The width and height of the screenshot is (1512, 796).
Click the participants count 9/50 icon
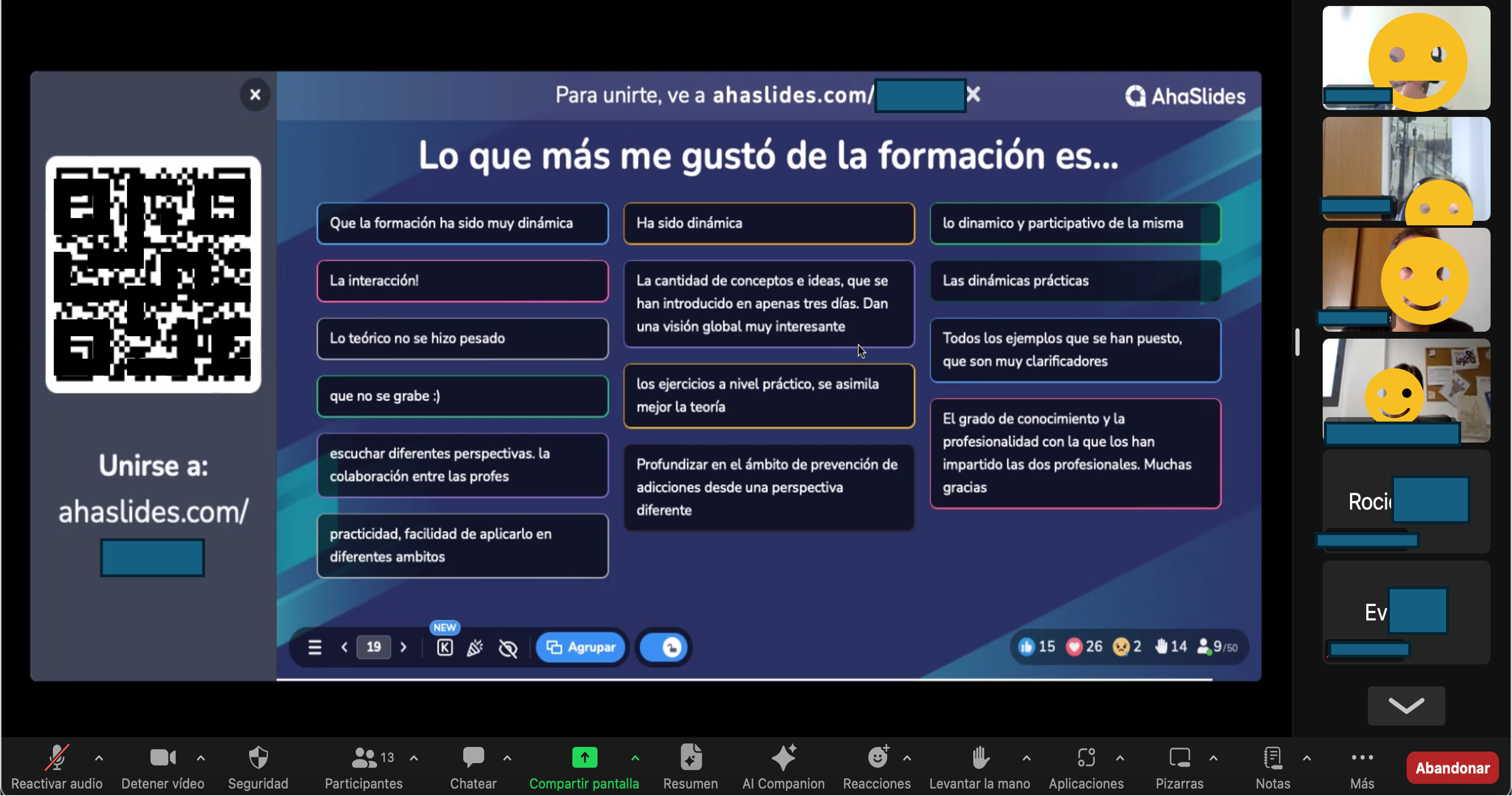coord(1217,646)
